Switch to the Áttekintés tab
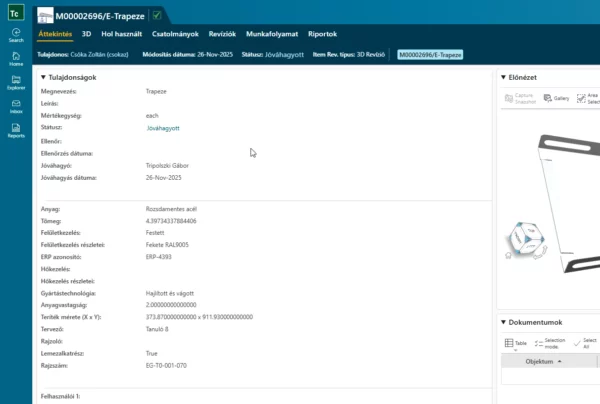Viewport: 600px width, 404px height. tap(55, 34)
